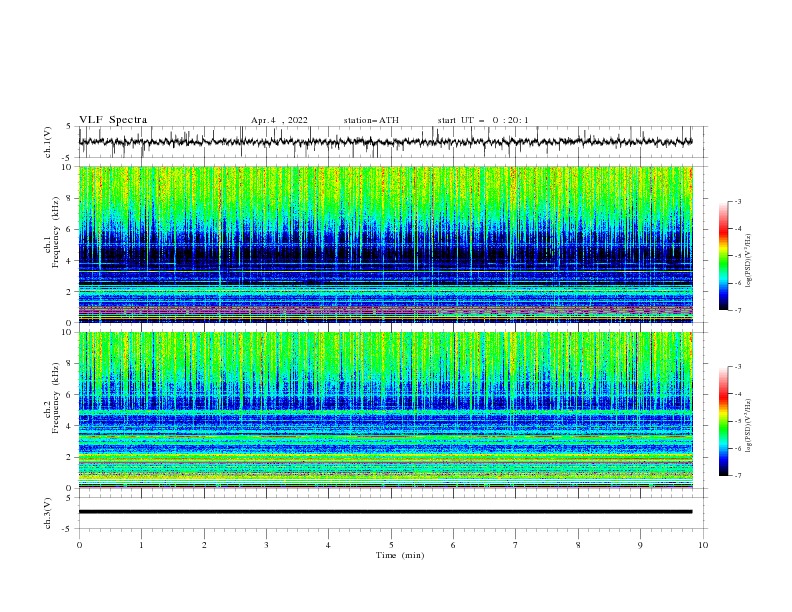This screenshot has height=612, width=792.
Task: Click the "-5" tick on the ch.2 colorbar
Action: 738,421
